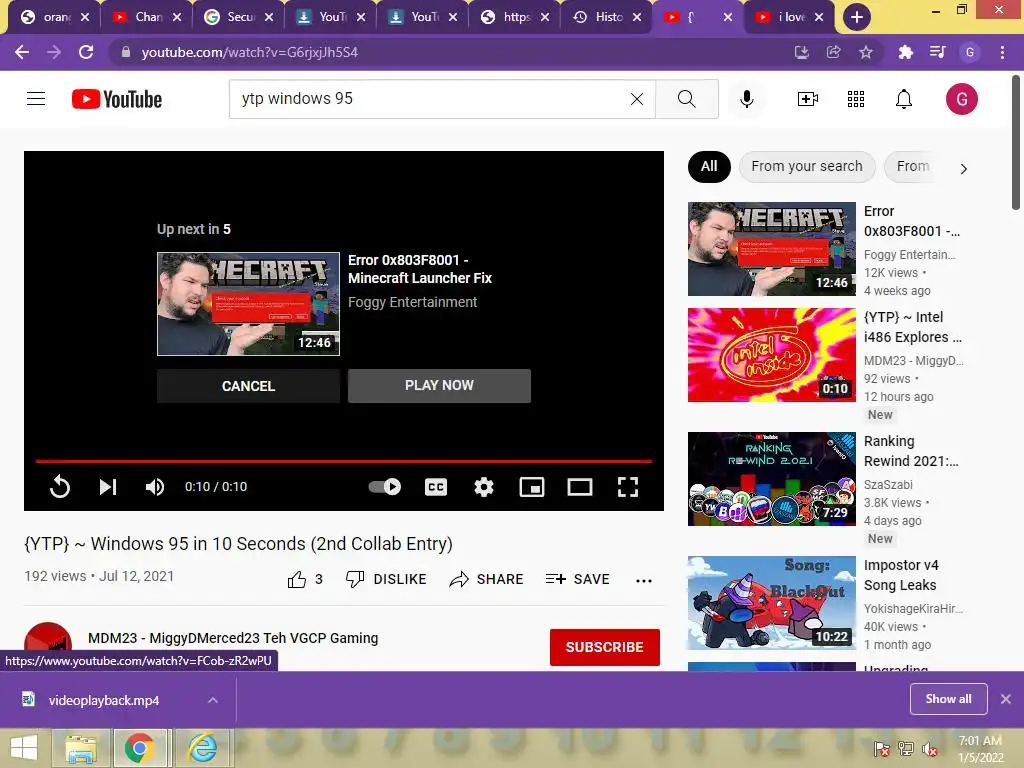
Task: Toggle closed captions CC
Action: pyautogui.click(x=436, y=487)
